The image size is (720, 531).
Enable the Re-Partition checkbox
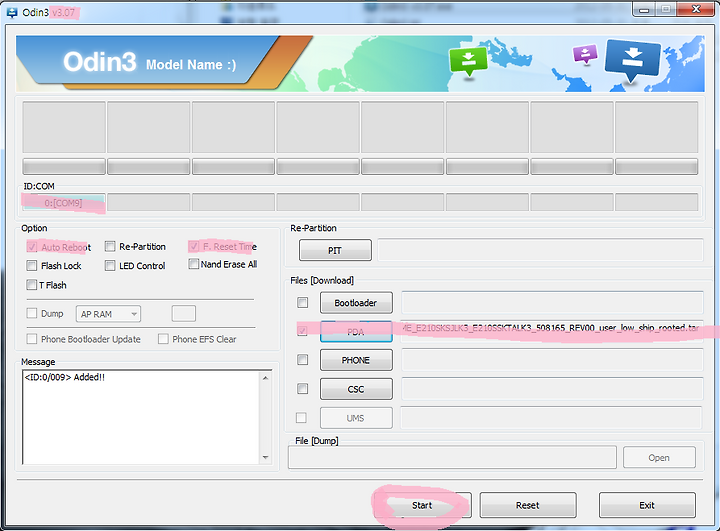[x=110, y=247]
